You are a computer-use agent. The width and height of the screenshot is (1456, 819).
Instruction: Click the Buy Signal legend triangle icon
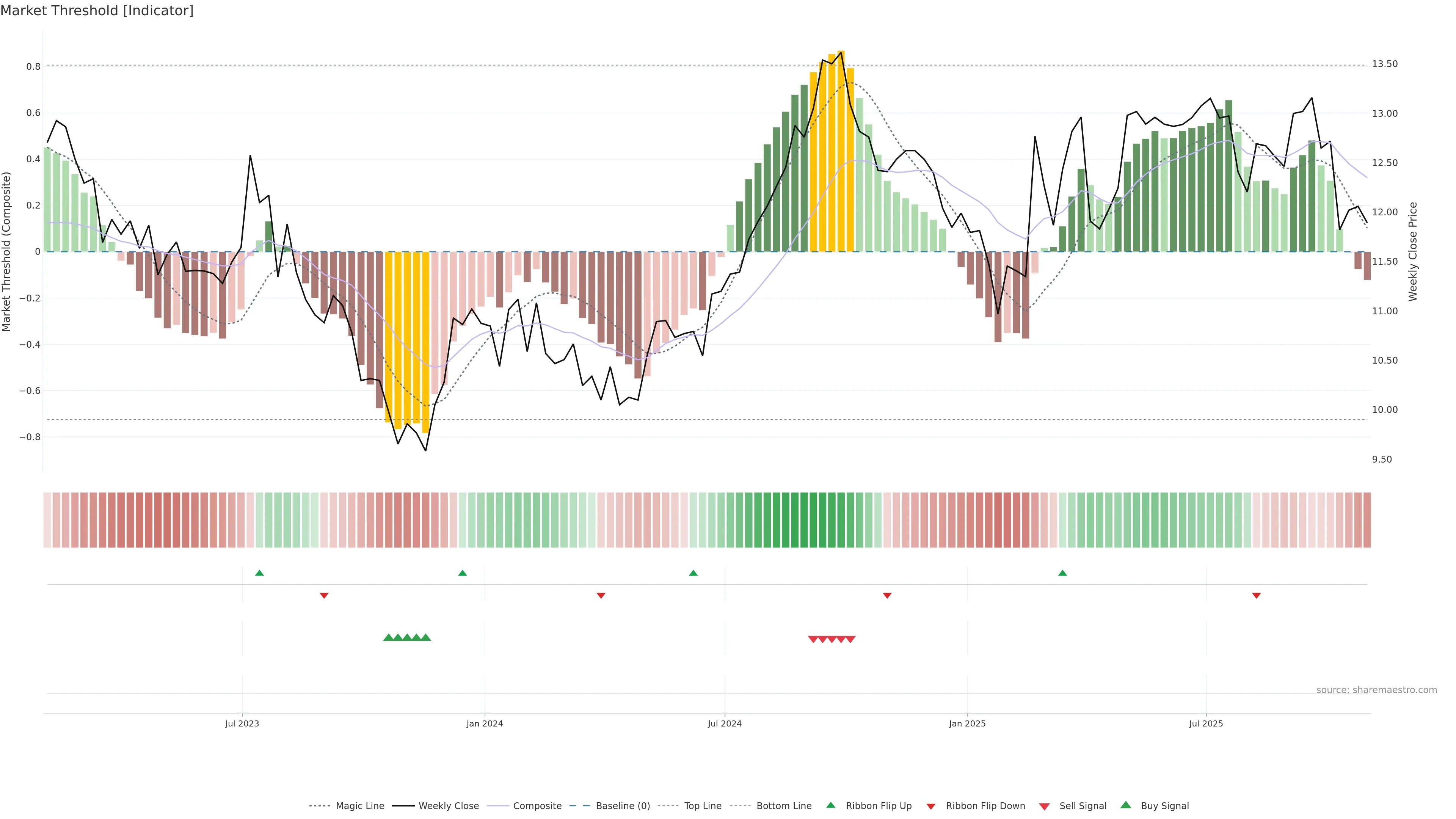click(x=1126, y=805)
